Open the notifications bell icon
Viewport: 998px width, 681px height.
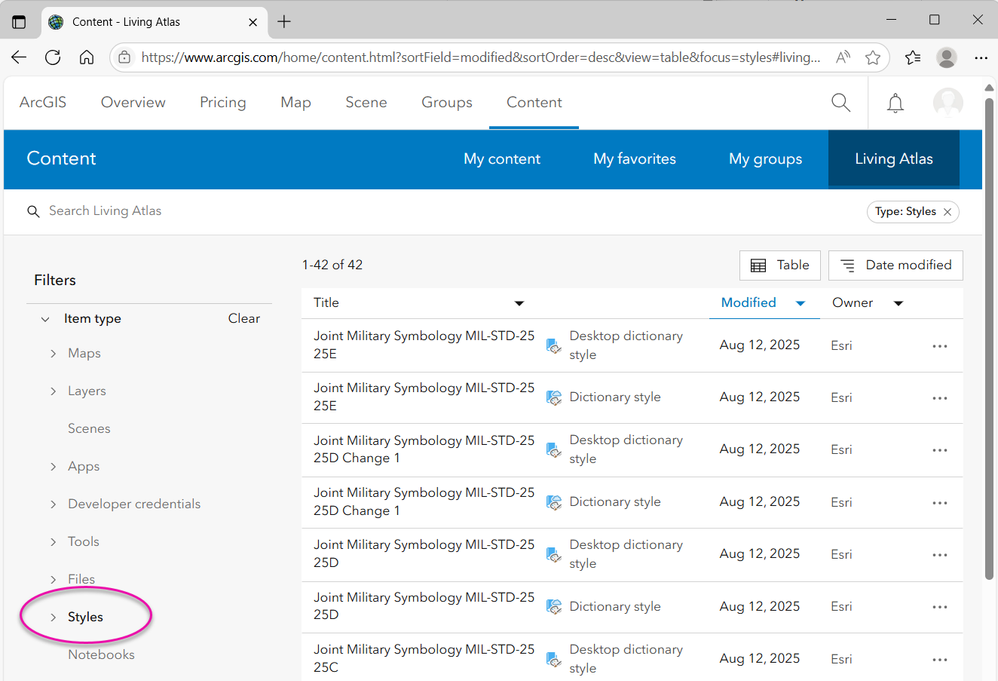point(895,103)
